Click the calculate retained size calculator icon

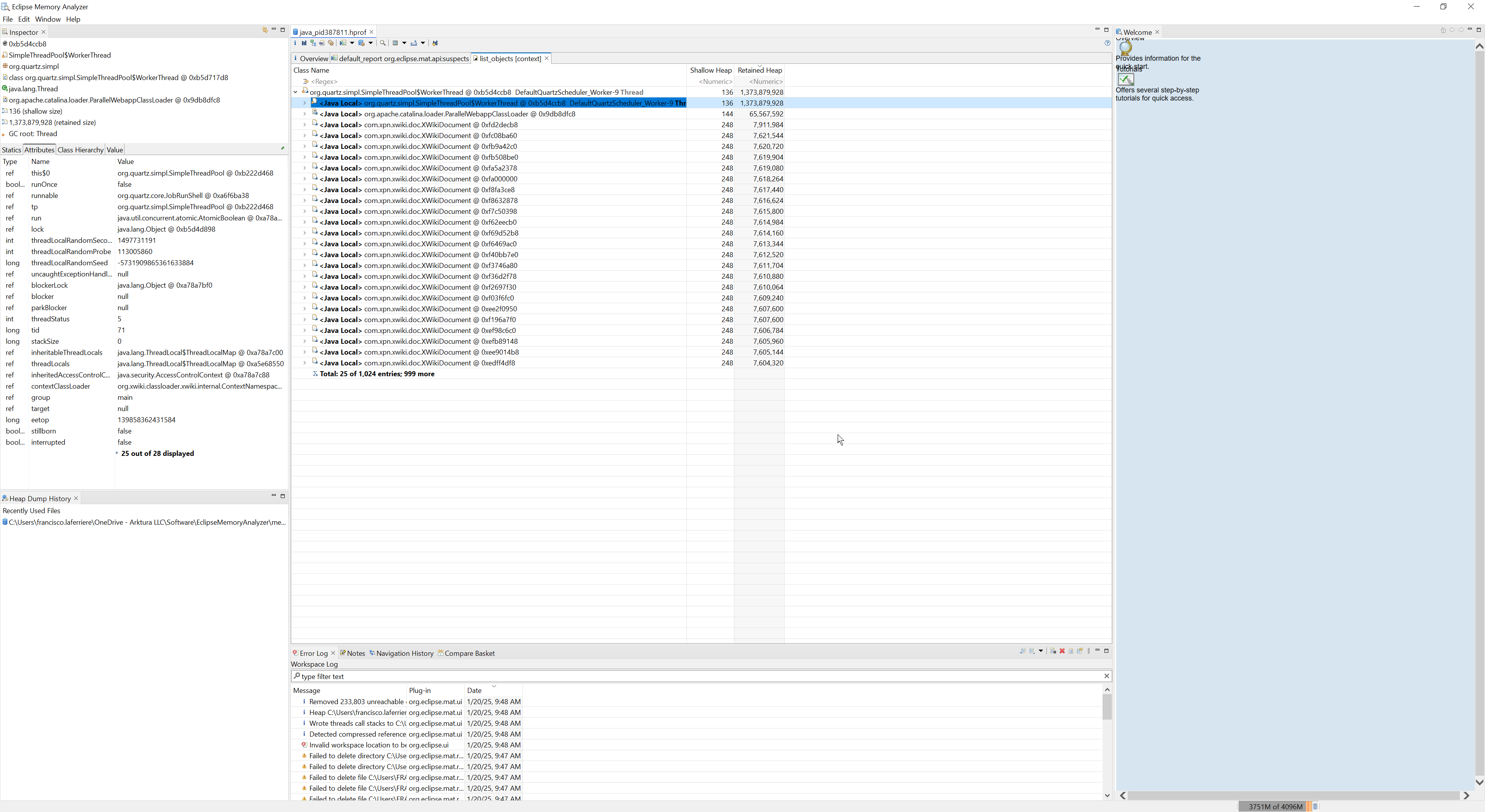[396, 43]
